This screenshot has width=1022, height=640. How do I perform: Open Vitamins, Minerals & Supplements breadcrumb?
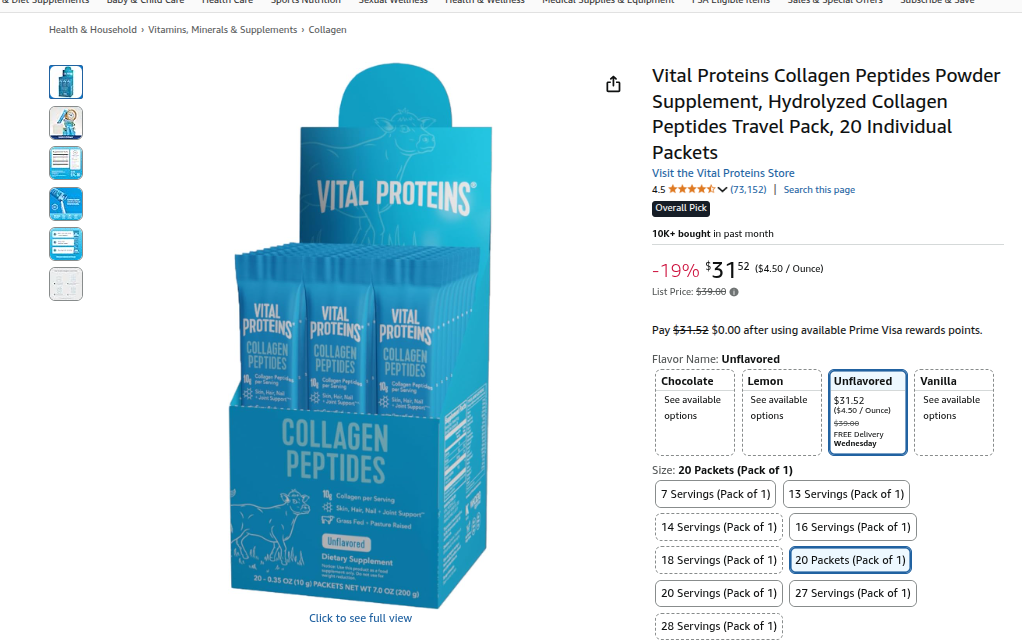point(222,30)
